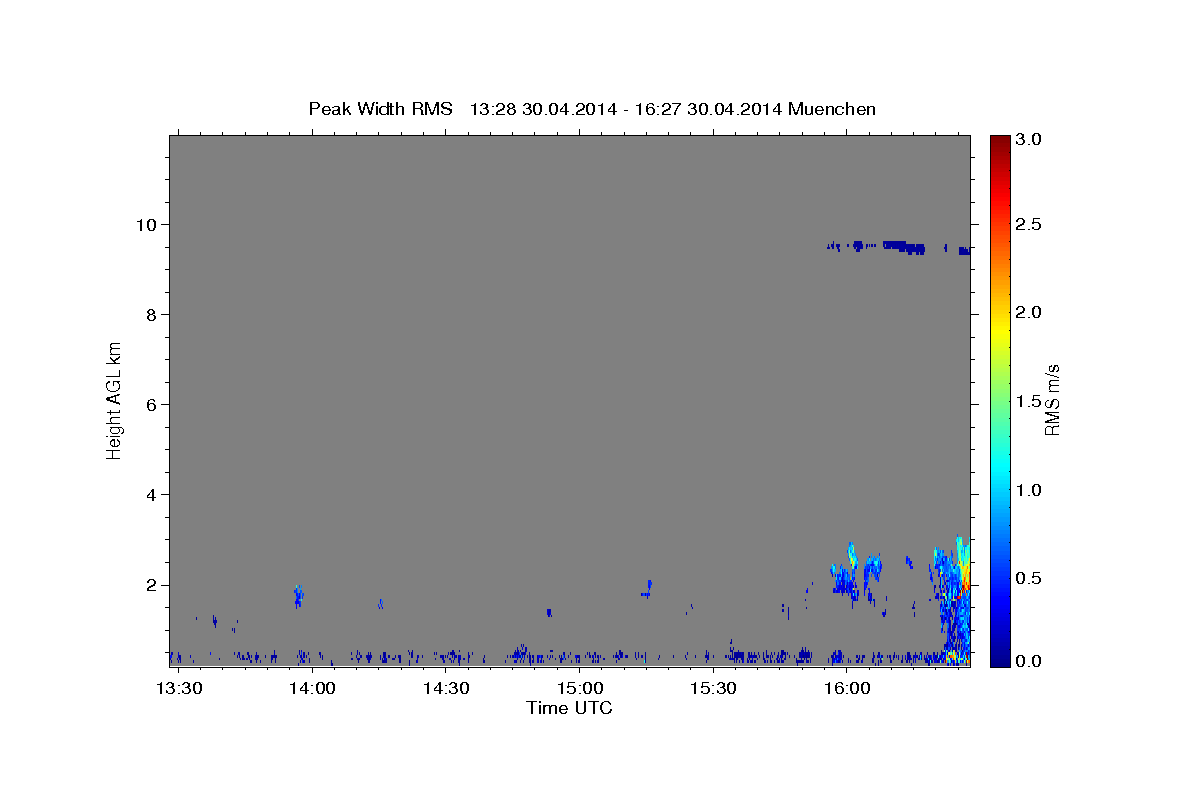Click the 14:30 time tick label
Viewport: 1200px width, 800px height.
pyautogui.click(x=446, y=689)
